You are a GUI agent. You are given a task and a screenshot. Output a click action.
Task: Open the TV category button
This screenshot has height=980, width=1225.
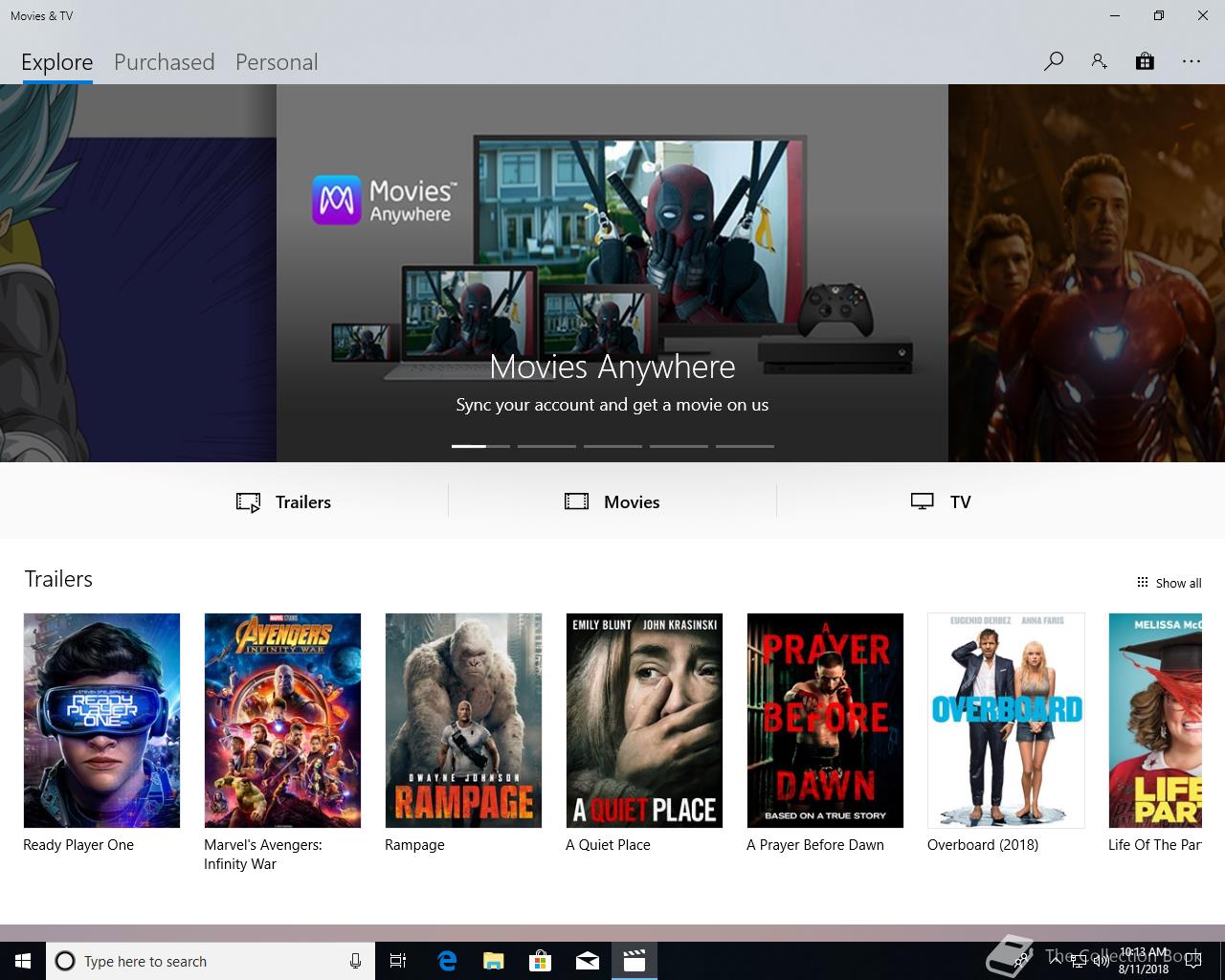tap(941, 501)
